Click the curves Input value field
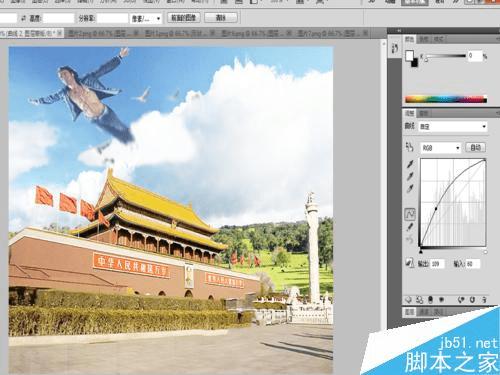The image size is (500, 375). (473, 264)
